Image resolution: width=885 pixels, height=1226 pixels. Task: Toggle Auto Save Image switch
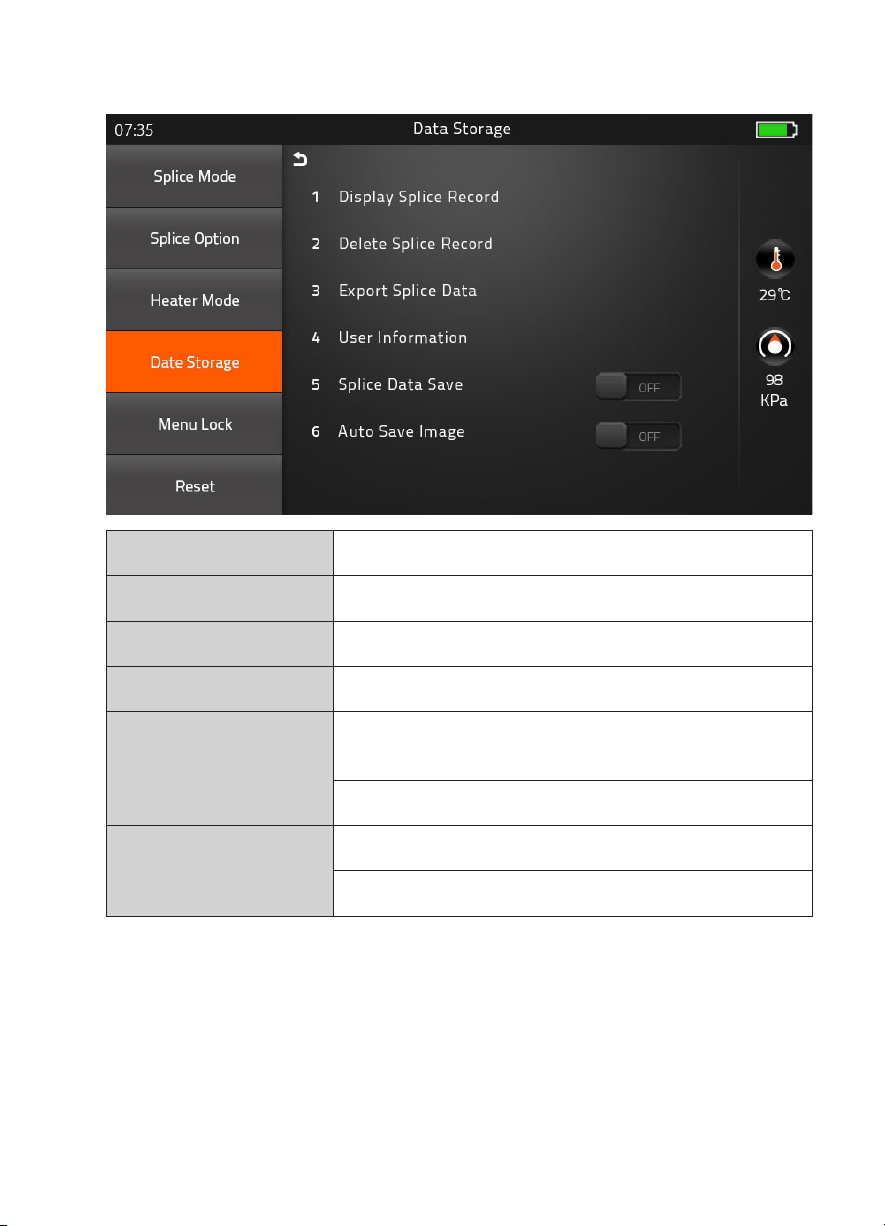click(x=638, y=436)
